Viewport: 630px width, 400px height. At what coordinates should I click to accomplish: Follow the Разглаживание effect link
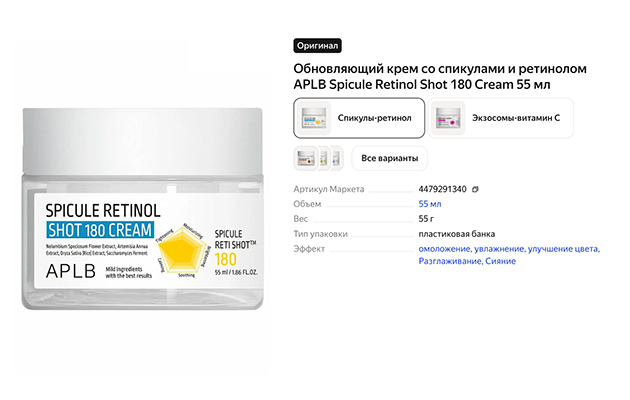pos(450,261)
